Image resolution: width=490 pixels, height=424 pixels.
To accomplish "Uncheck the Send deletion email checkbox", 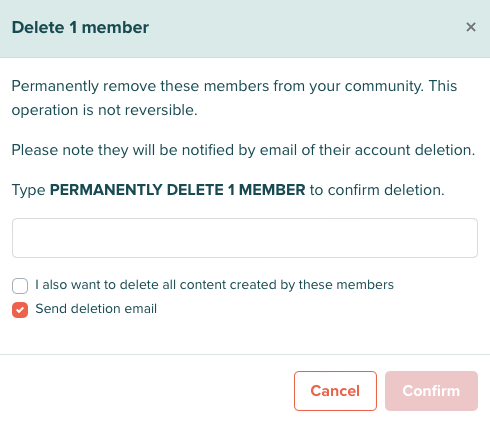I will click(x=20, y=310).
